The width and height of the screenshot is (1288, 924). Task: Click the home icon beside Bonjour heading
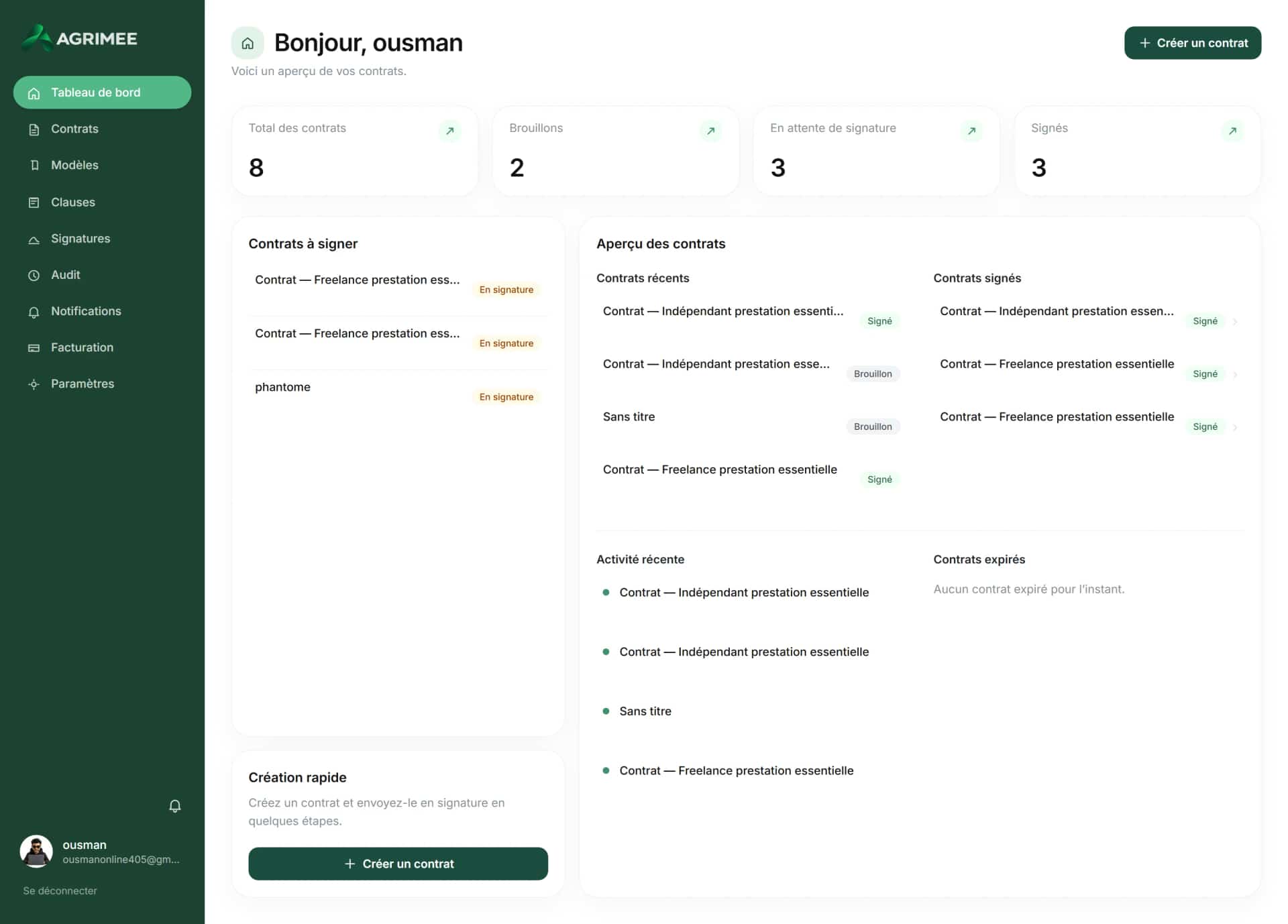(248, 44)
